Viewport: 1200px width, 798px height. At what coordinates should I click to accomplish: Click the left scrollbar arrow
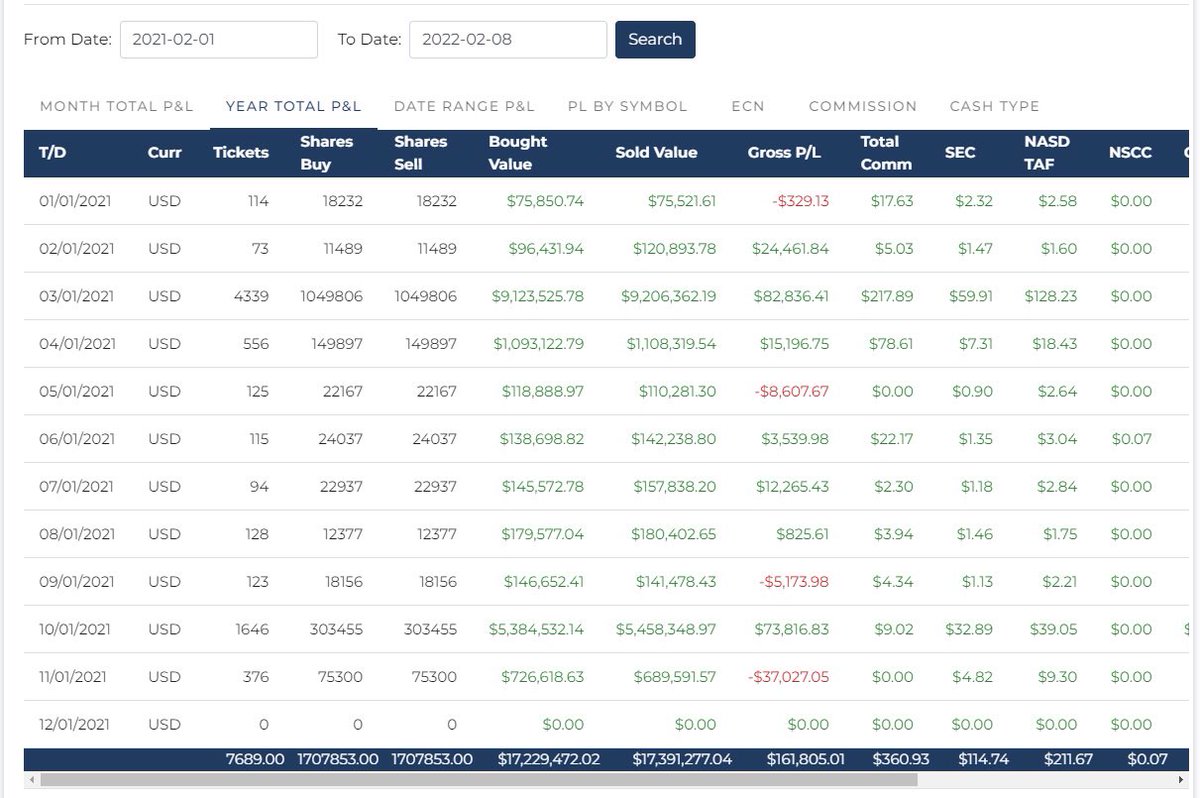coord(33,779)
